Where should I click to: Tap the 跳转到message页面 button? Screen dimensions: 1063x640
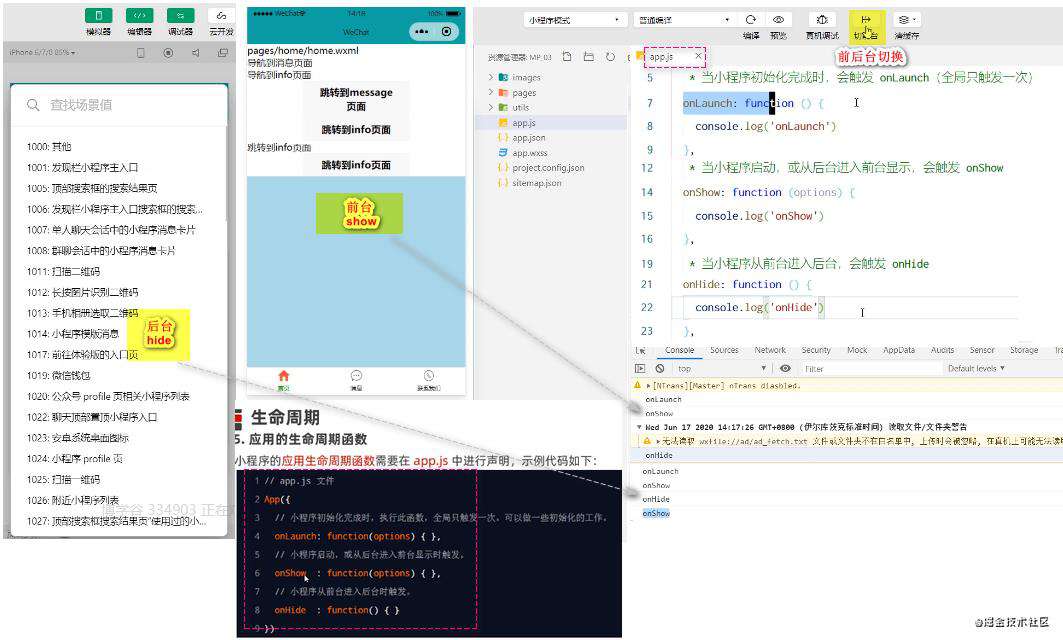pos(356,99)
